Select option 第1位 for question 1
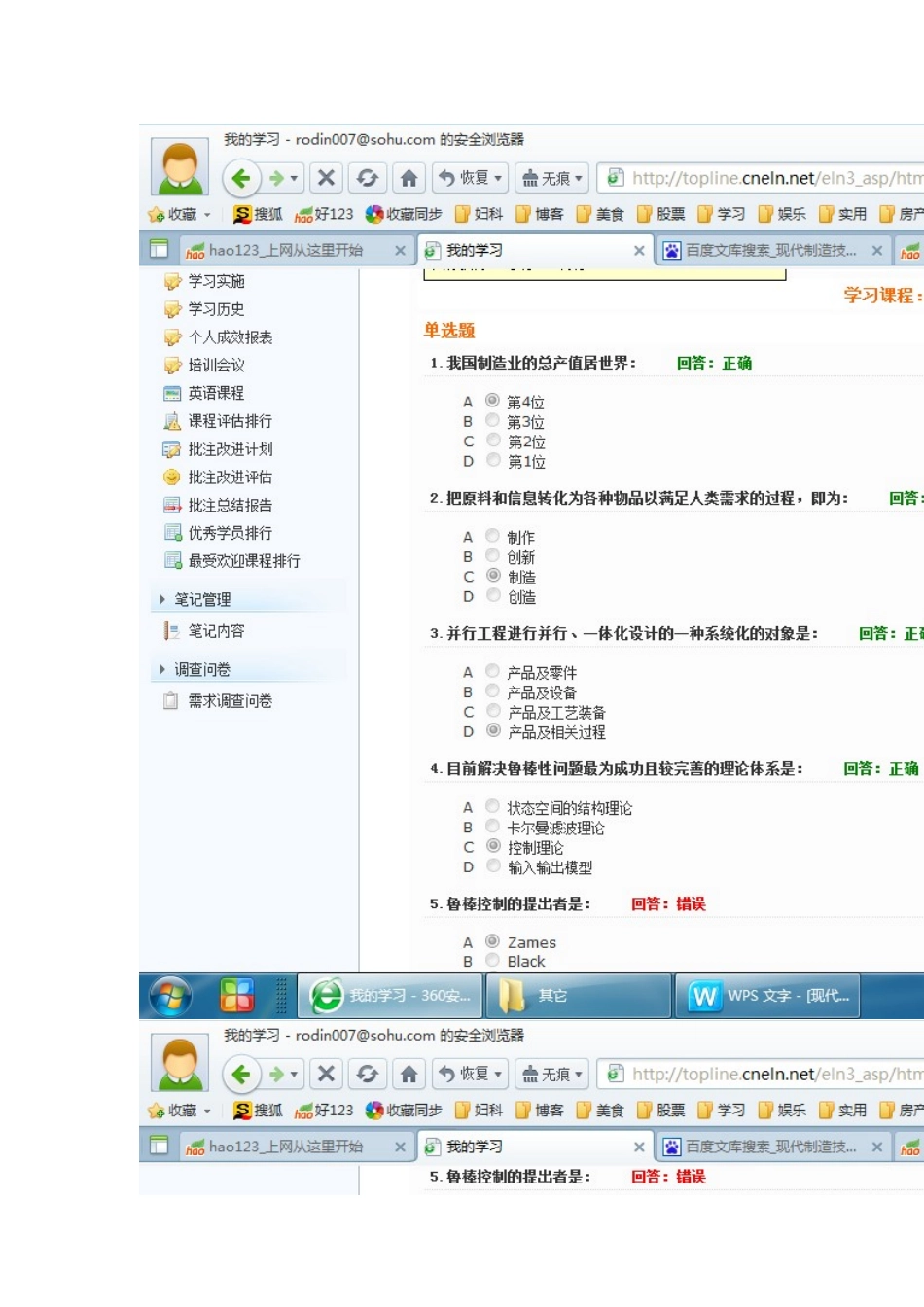 [x=493, y=461]
